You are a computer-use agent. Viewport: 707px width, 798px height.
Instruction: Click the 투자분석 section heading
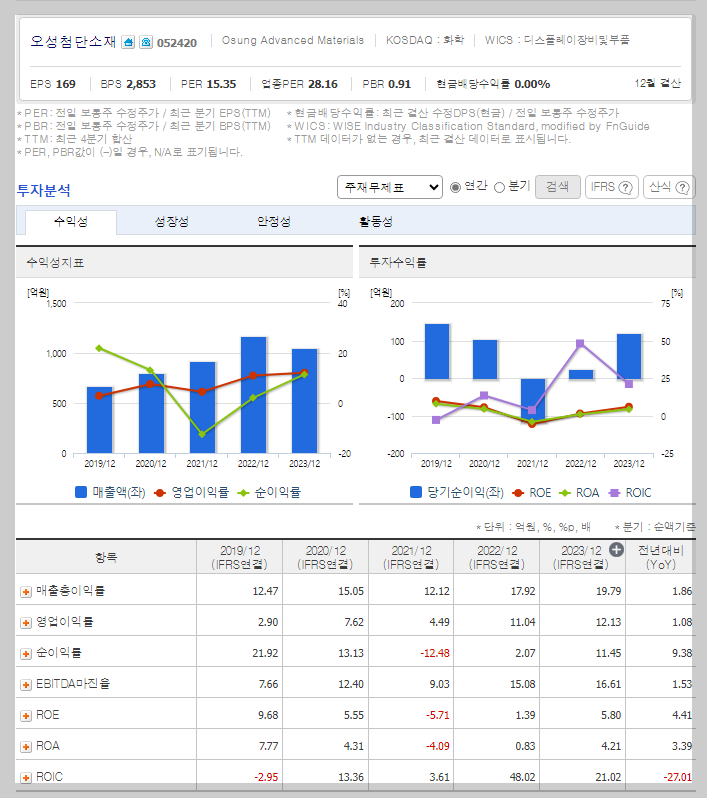[44, 190]
